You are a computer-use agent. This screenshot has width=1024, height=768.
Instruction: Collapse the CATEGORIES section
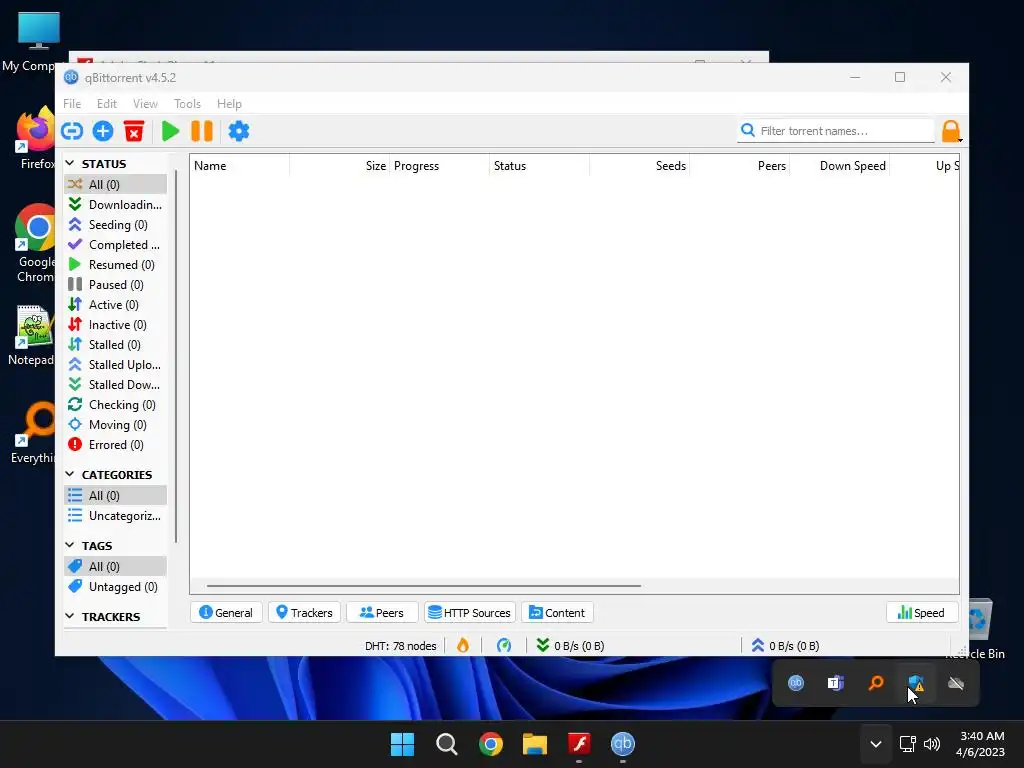[x=70, y=474]
